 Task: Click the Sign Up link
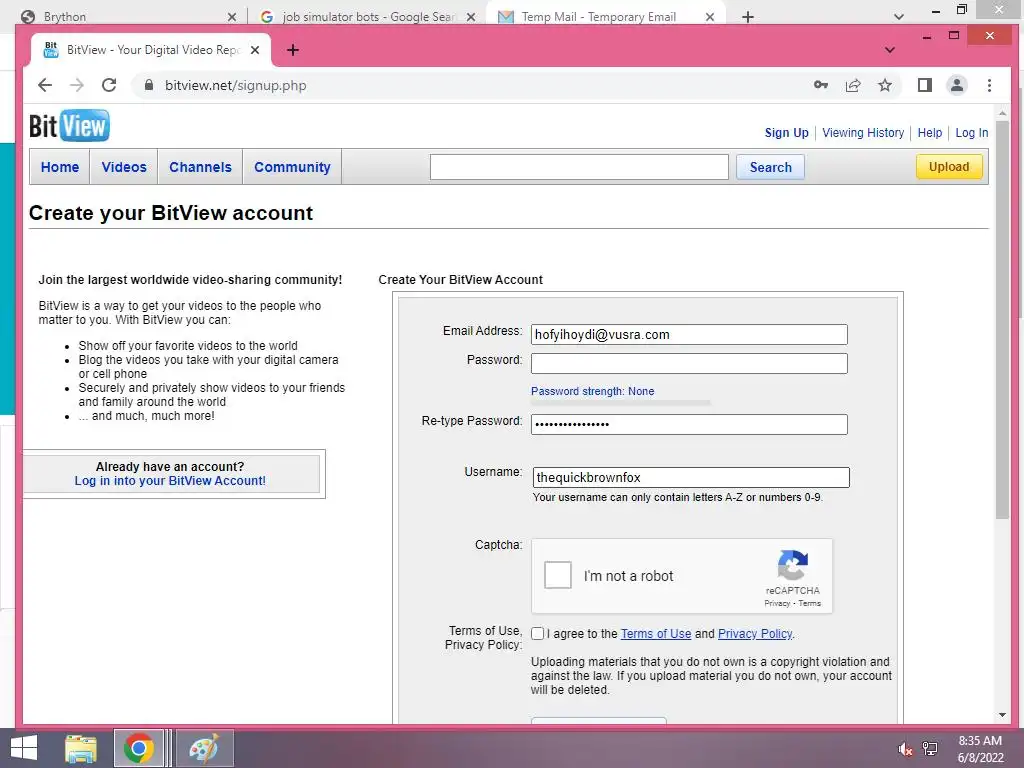point(786,133)
